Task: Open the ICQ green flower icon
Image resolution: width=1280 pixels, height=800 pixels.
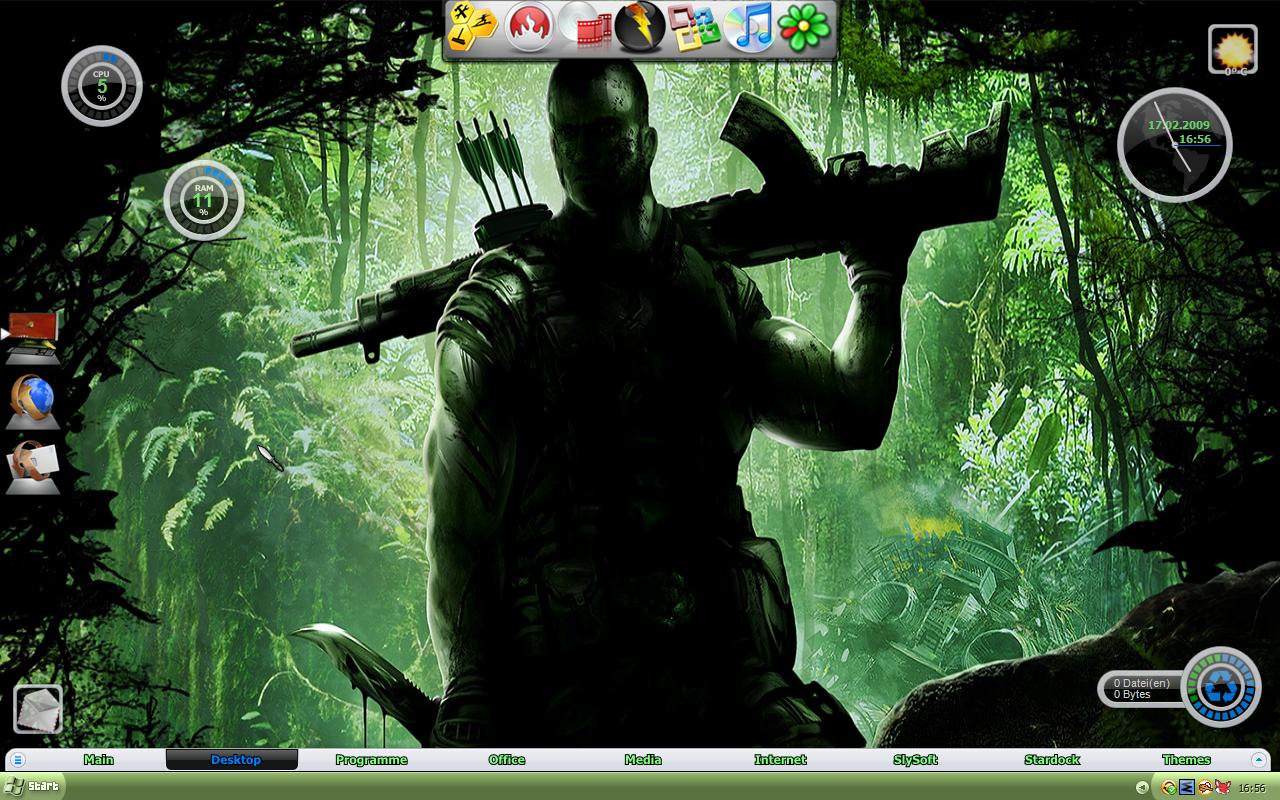Action: tap(804, 27)
